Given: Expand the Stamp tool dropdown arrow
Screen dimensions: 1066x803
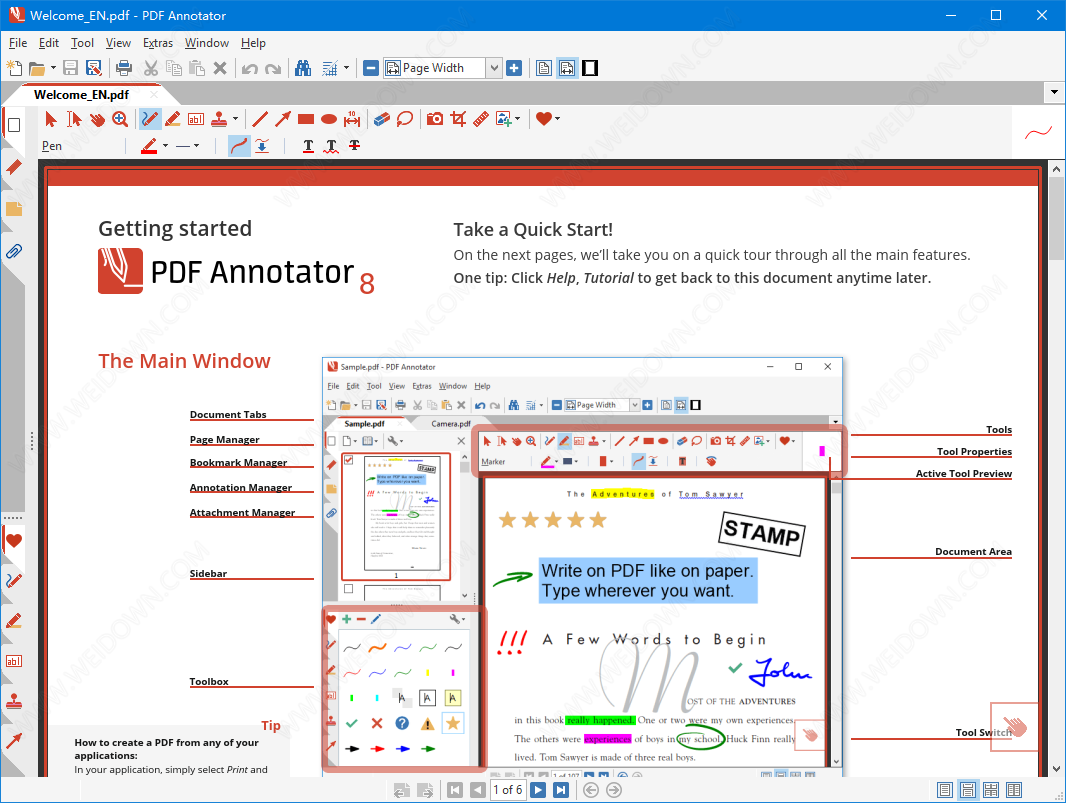Looking at the screenshot, I should 235,119.
